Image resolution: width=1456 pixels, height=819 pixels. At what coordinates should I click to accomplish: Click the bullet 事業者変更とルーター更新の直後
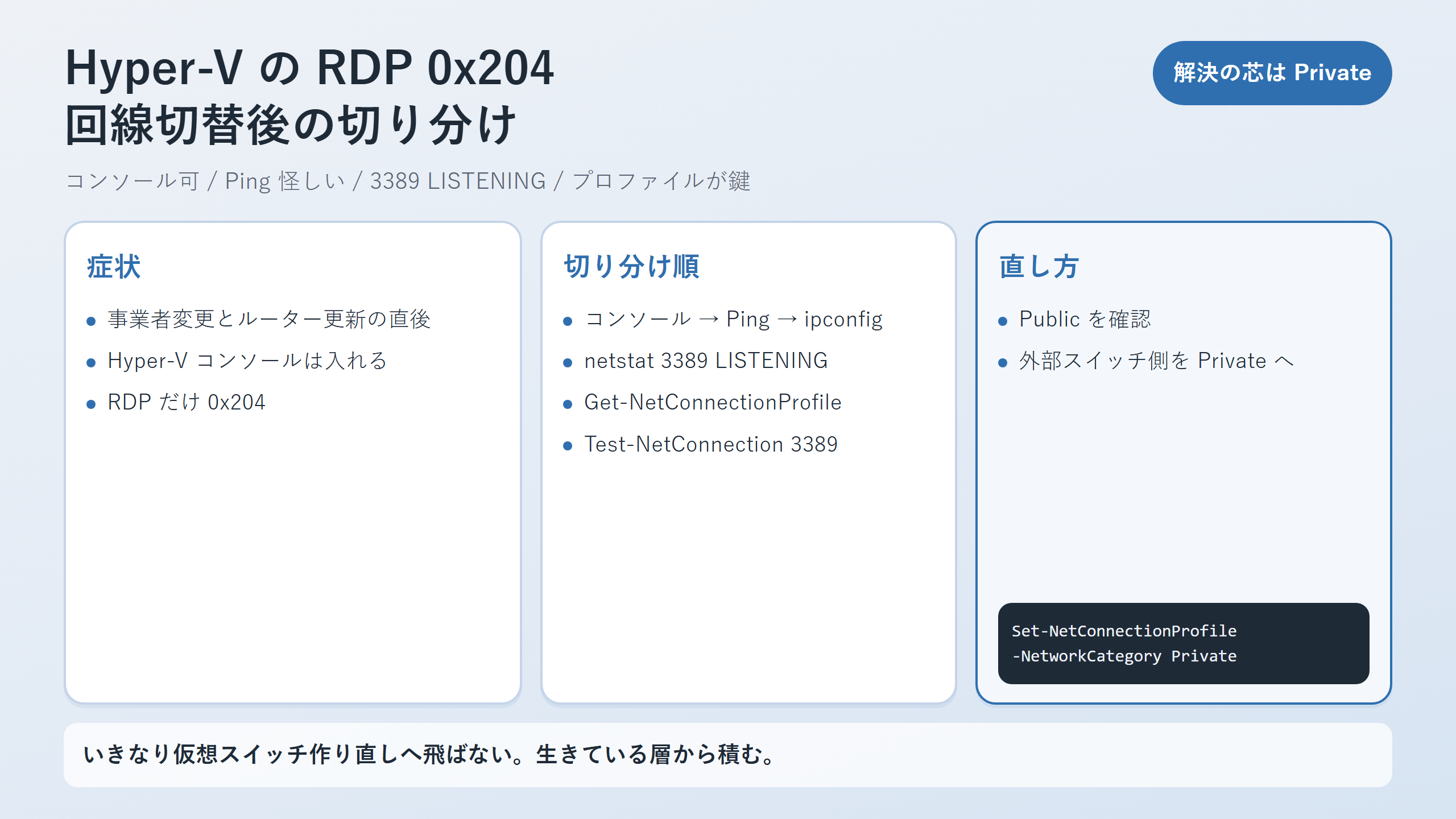(x=269, y=319)
